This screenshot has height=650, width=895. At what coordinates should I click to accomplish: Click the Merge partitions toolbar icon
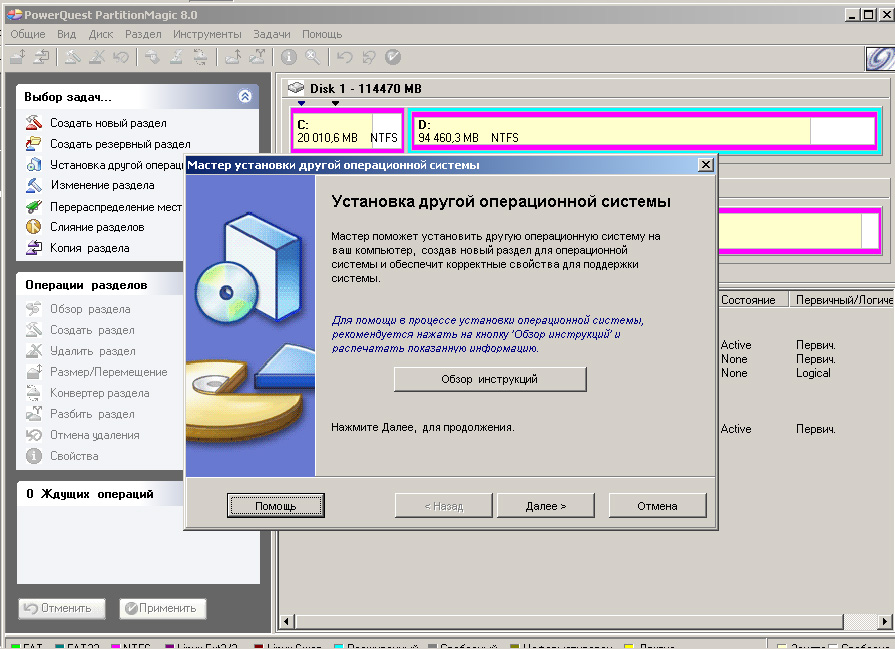[232, 56]
